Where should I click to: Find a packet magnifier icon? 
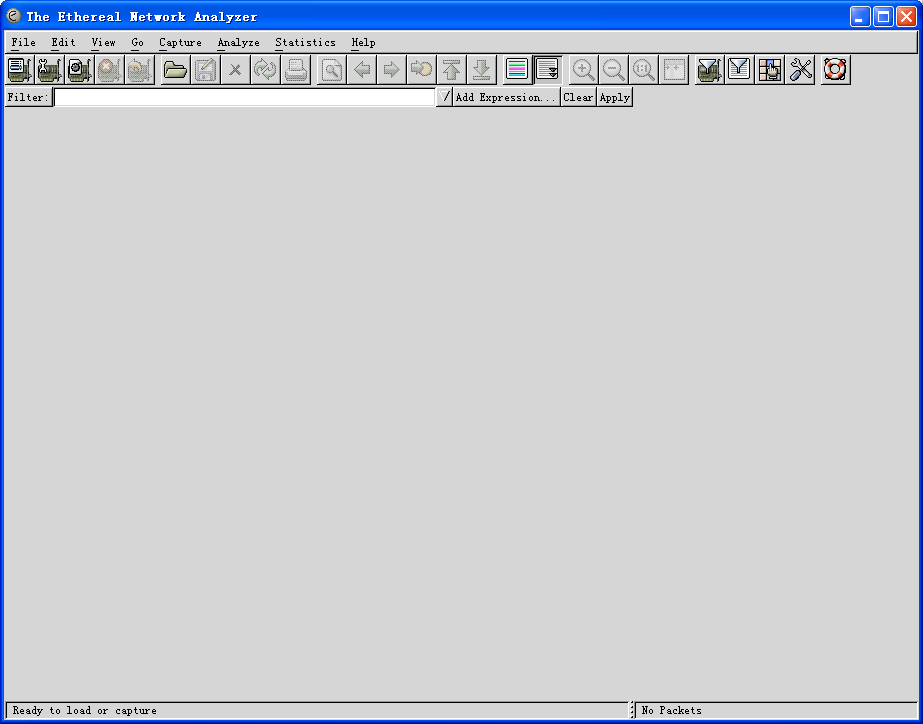coord(331,70)
